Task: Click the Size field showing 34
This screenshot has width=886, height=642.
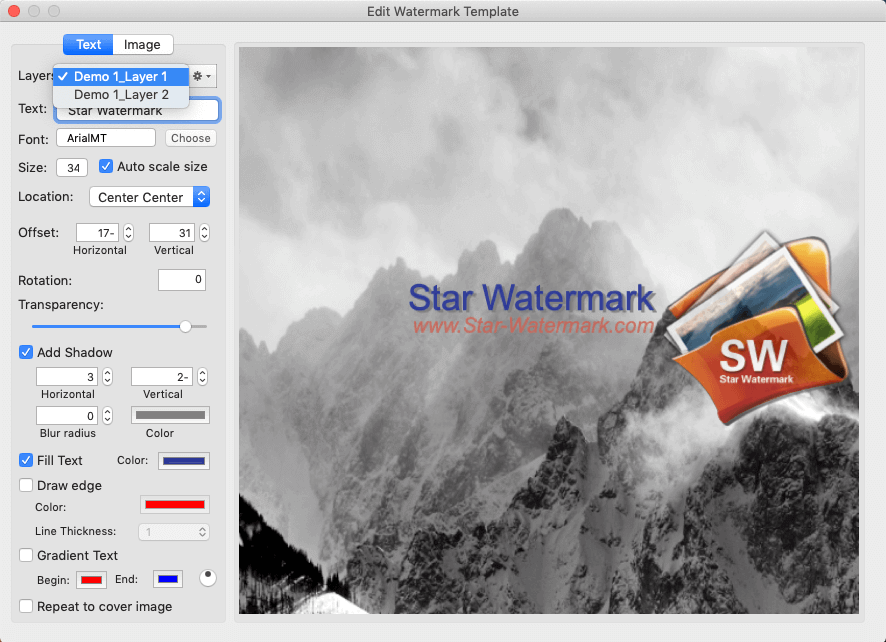Action: tap(72, 168)
